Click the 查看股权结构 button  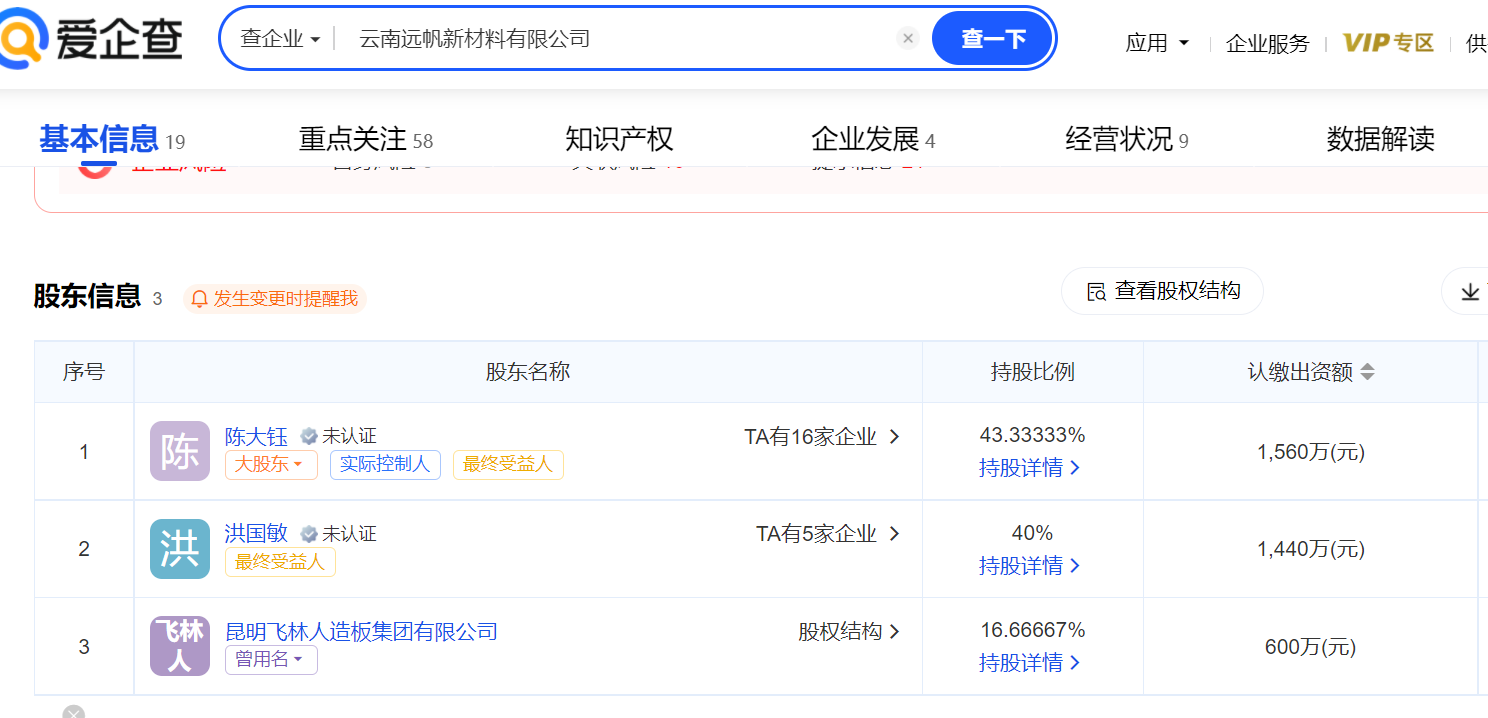click(1162, 292)
